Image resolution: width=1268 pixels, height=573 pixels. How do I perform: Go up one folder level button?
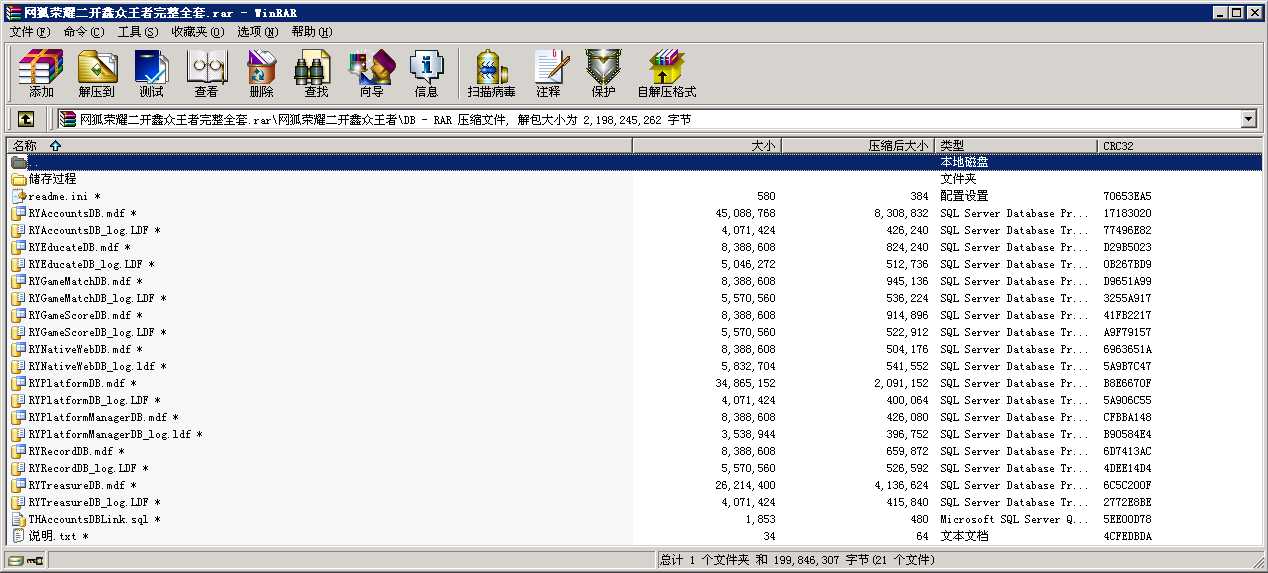point(26,119)
